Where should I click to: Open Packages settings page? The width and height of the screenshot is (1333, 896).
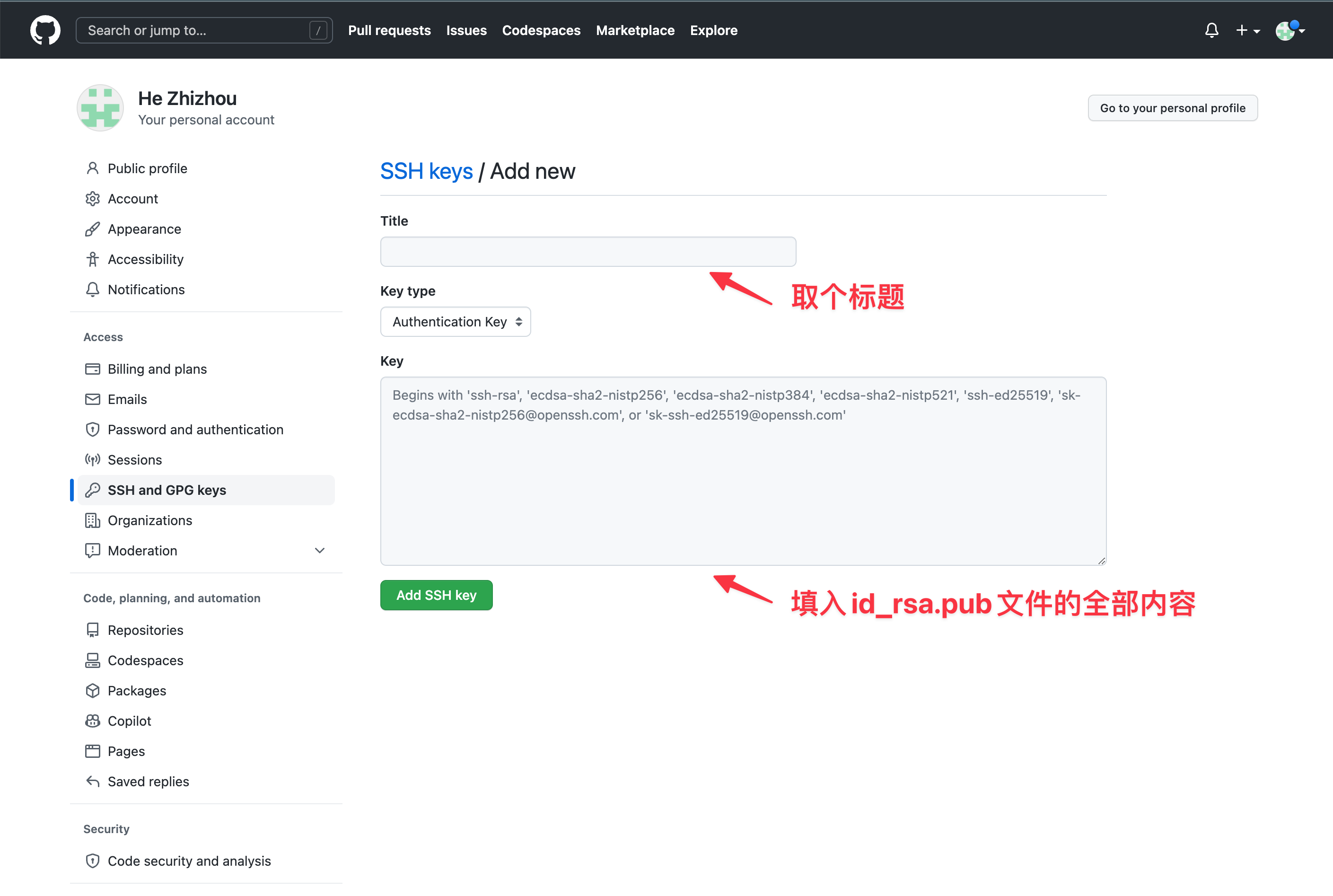[206, 690]
